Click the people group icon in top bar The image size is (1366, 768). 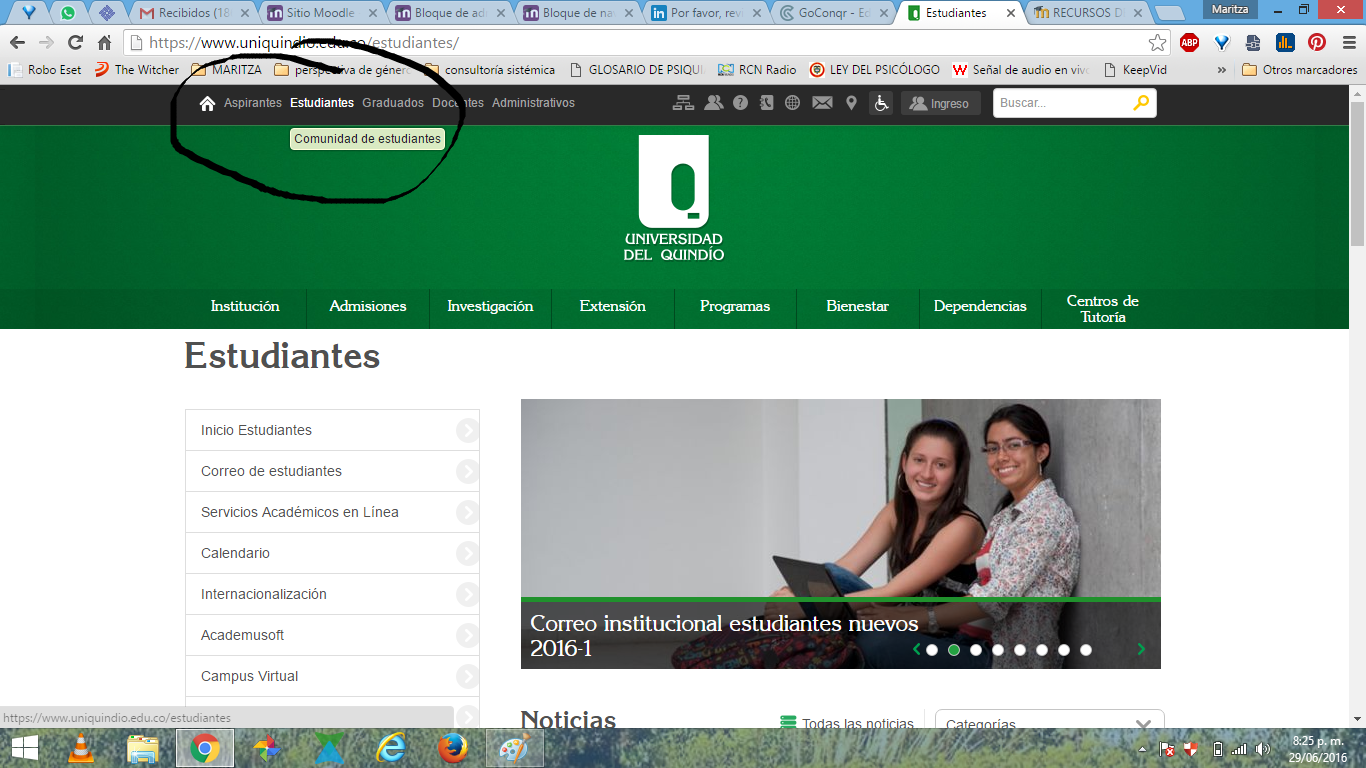coord(713,103)
